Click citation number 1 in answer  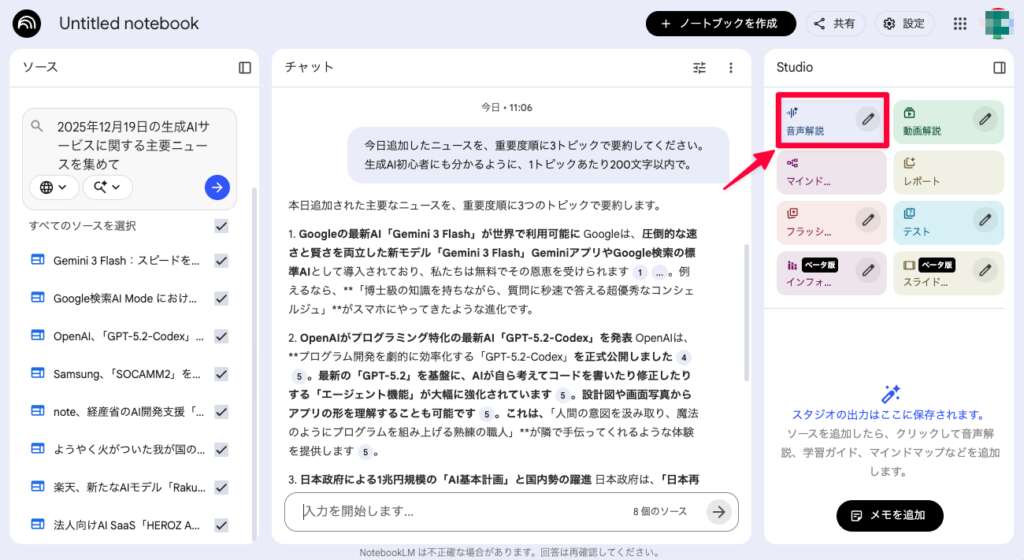640,272
